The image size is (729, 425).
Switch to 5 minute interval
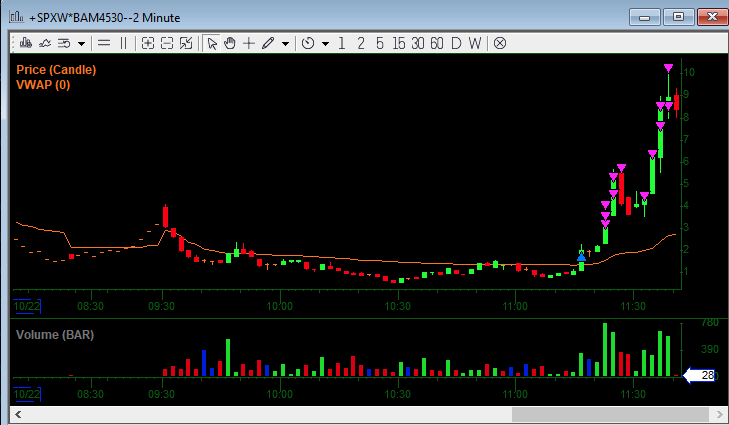[380, 43]
